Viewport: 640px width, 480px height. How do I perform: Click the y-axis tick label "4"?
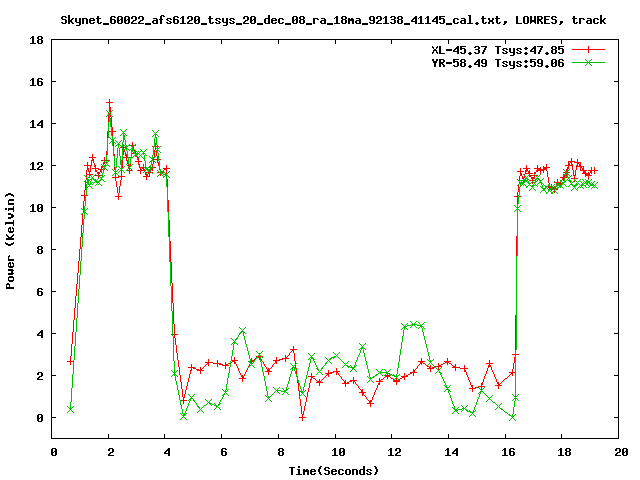tap(40, 334)
